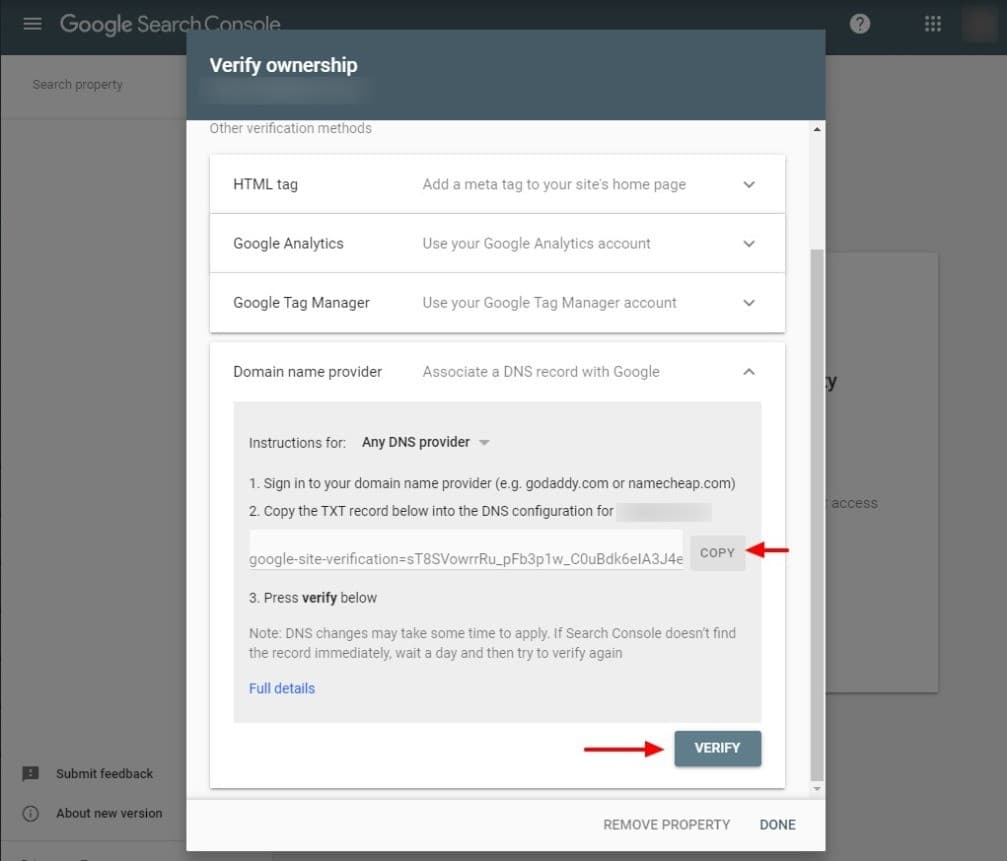Click the dialog scrollbar up arrow
The image size is (1007, 861).
[818, 130]
